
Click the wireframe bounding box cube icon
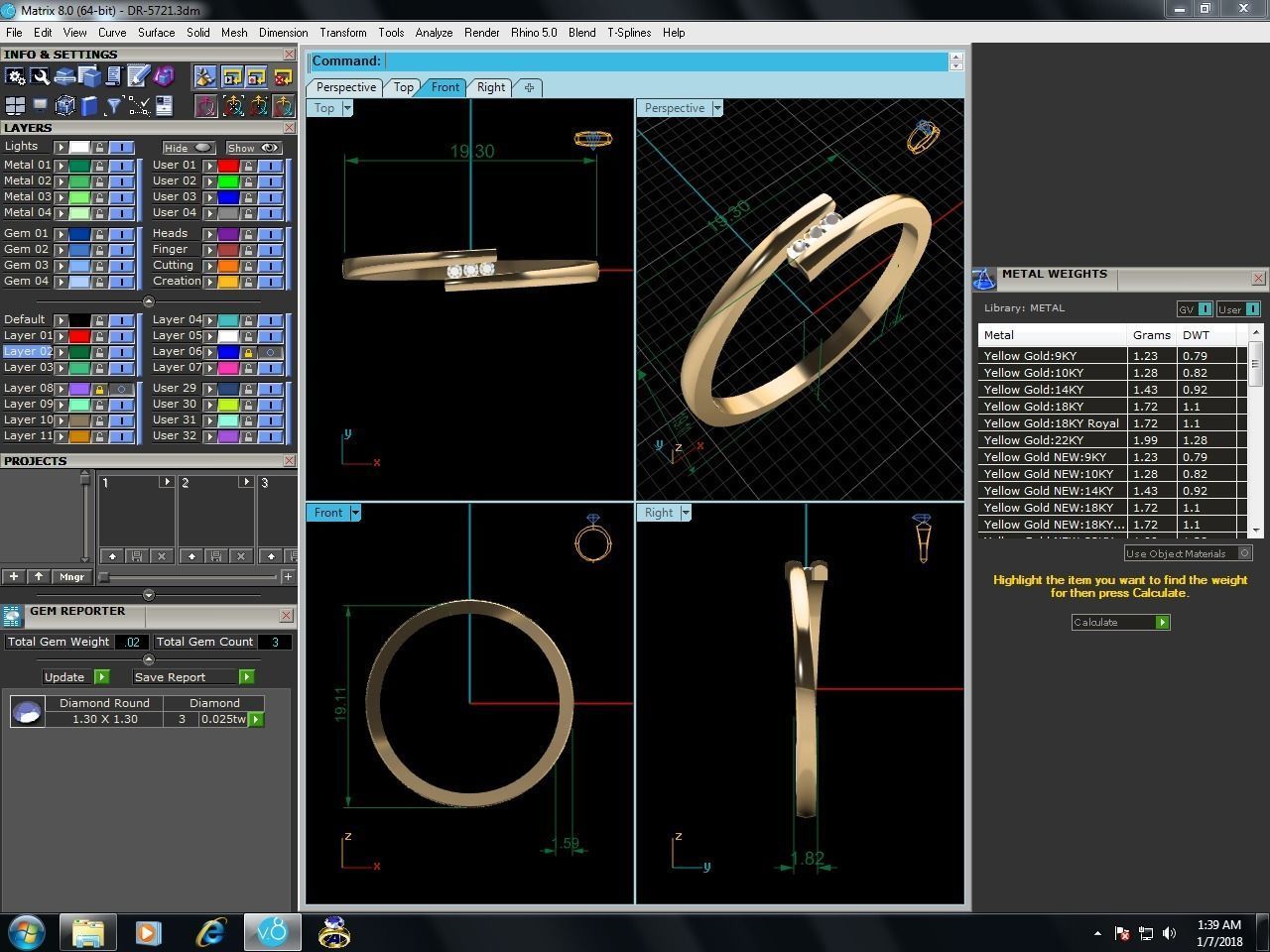point(64,105)
